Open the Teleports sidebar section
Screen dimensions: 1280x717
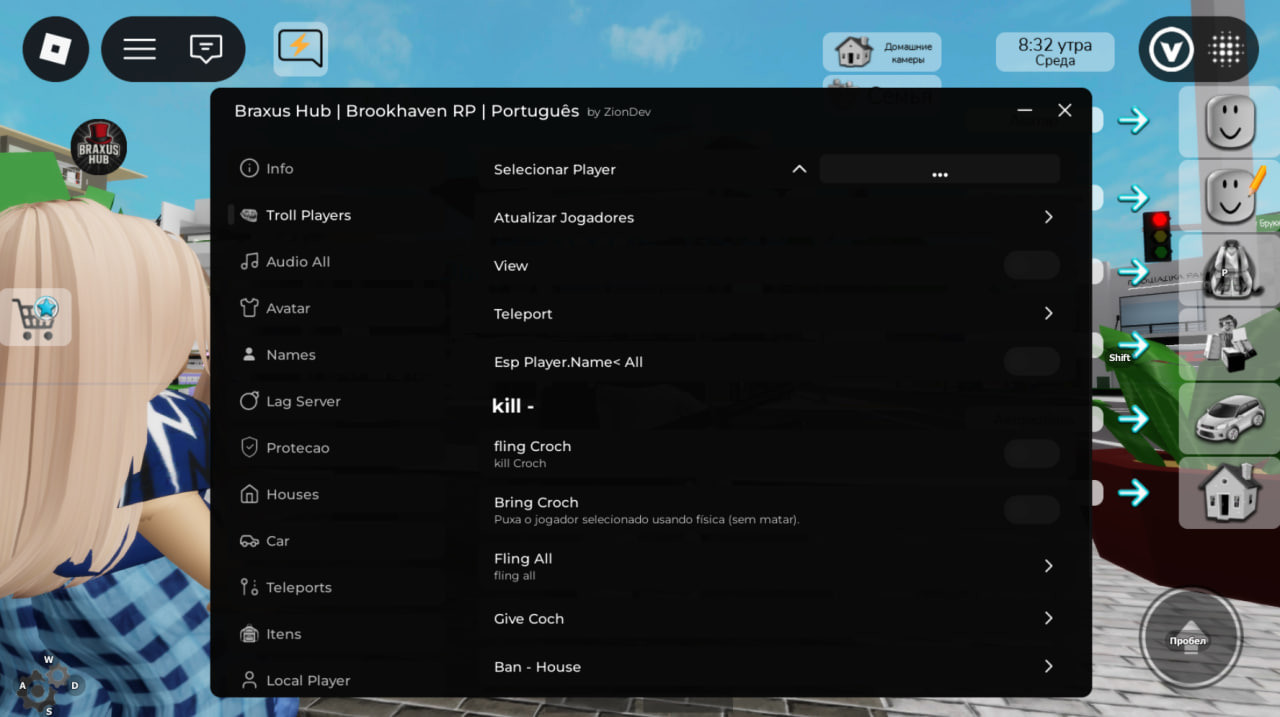tap(298, 588)
